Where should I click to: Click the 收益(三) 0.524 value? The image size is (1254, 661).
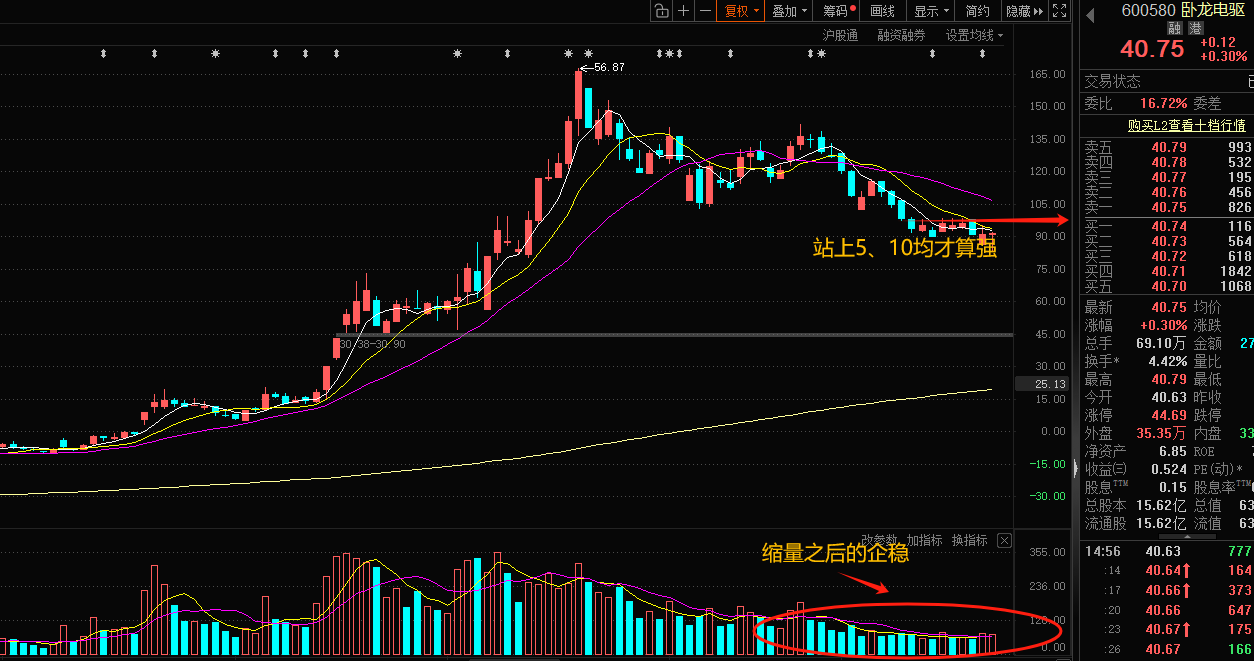[1169, 469]
